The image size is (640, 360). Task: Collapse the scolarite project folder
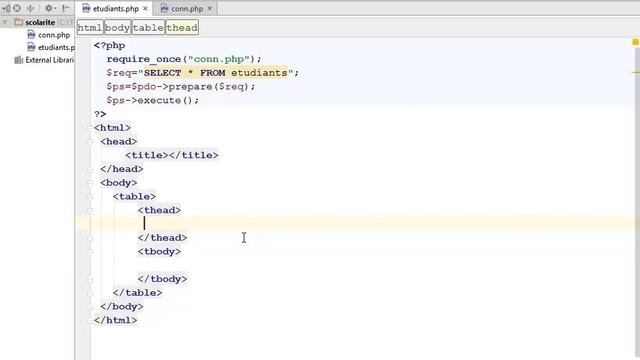(5, 22)
